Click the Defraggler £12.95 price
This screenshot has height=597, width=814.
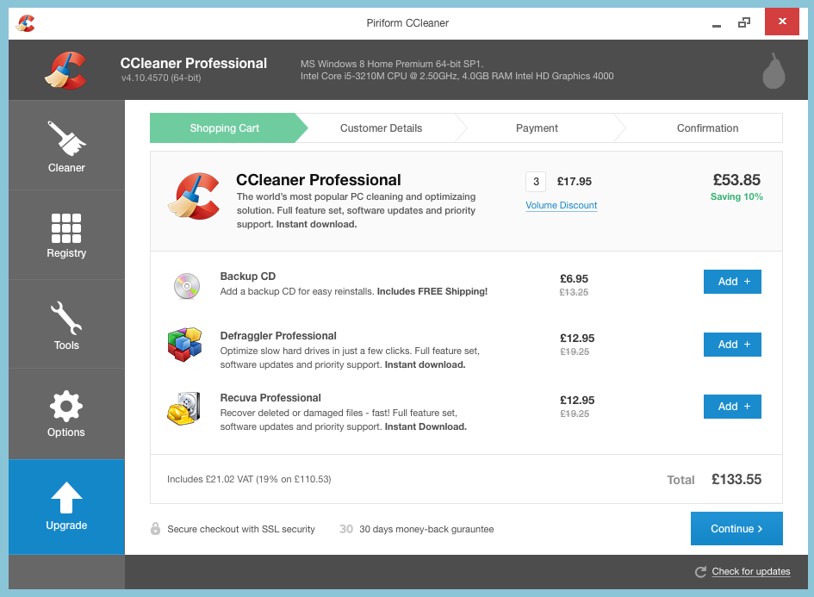[x=577, y=338]
